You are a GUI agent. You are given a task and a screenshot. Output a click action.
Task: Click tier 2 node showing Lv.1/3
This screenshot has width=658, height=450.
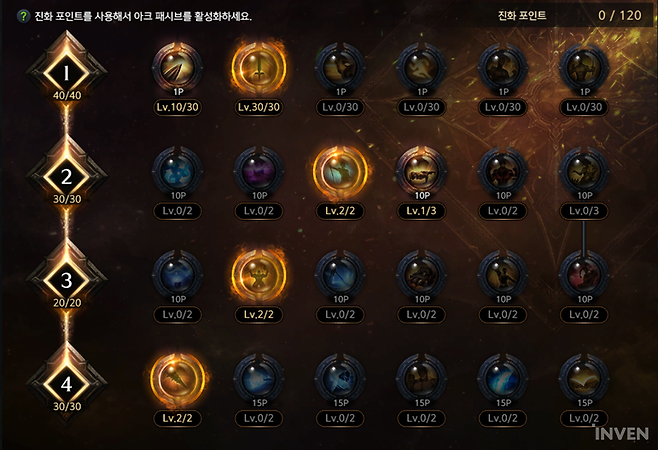[421, 172]
